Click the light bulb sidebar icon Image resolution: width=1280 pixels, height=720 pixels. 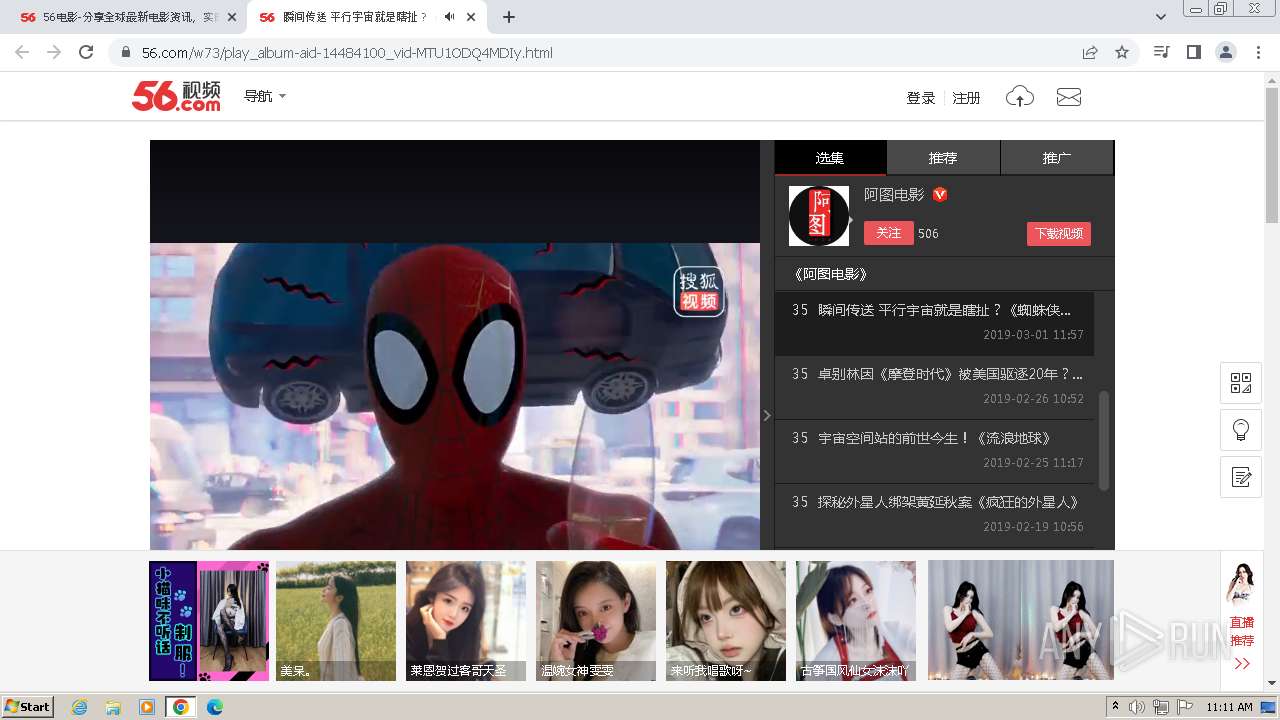pos(1241,430)
